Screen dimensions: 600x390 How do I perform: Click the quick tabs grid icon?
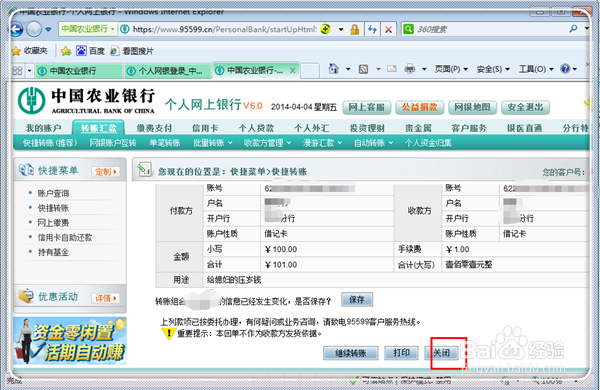coord(18,70)
